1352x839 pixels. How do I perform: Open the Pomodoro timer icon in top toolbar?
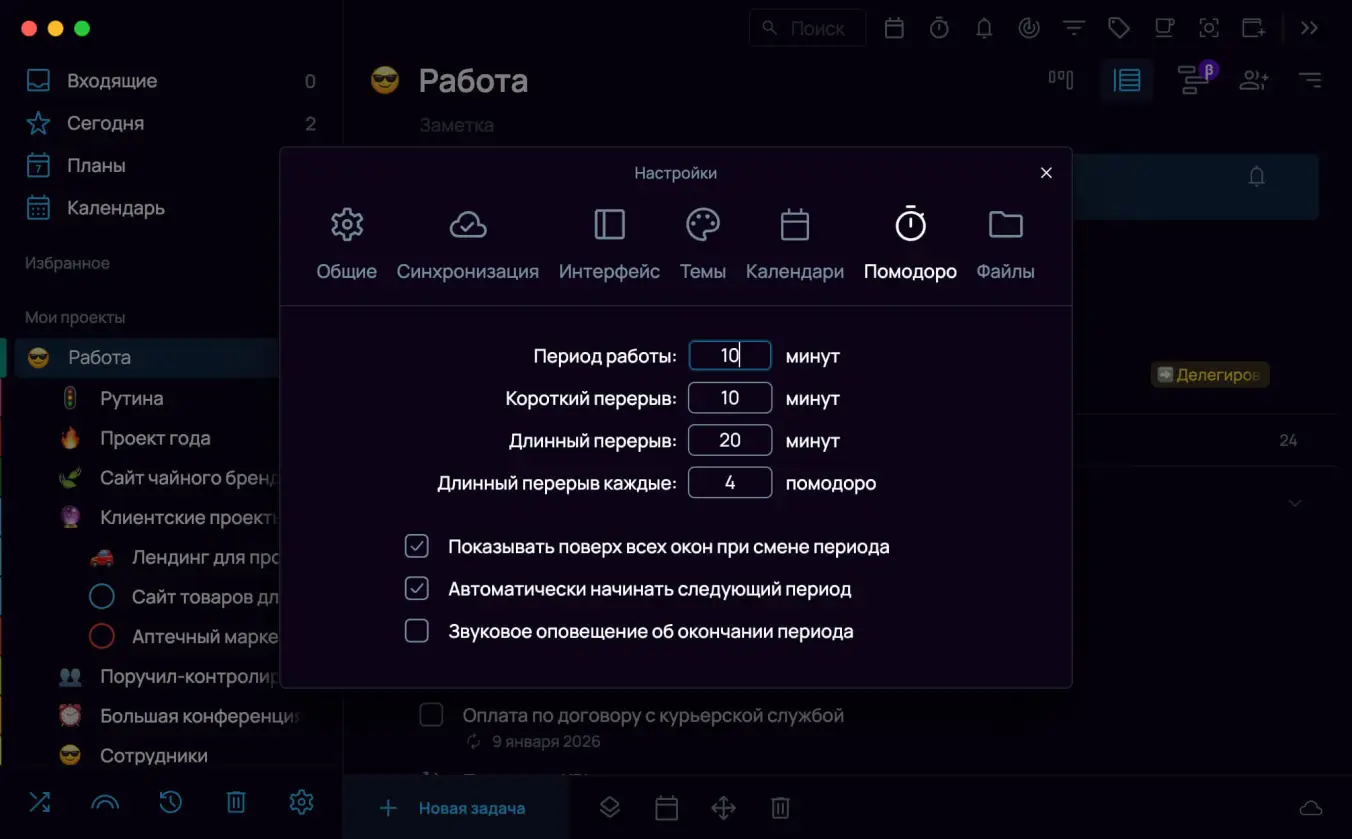[x=939, y=27]
